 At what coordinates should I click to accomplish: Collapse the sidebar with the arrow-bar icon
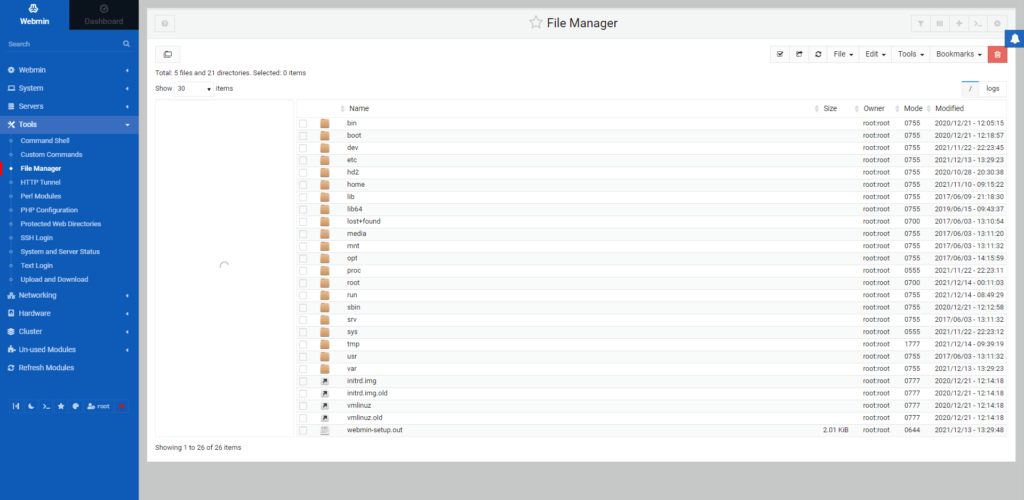coord(16,406)
